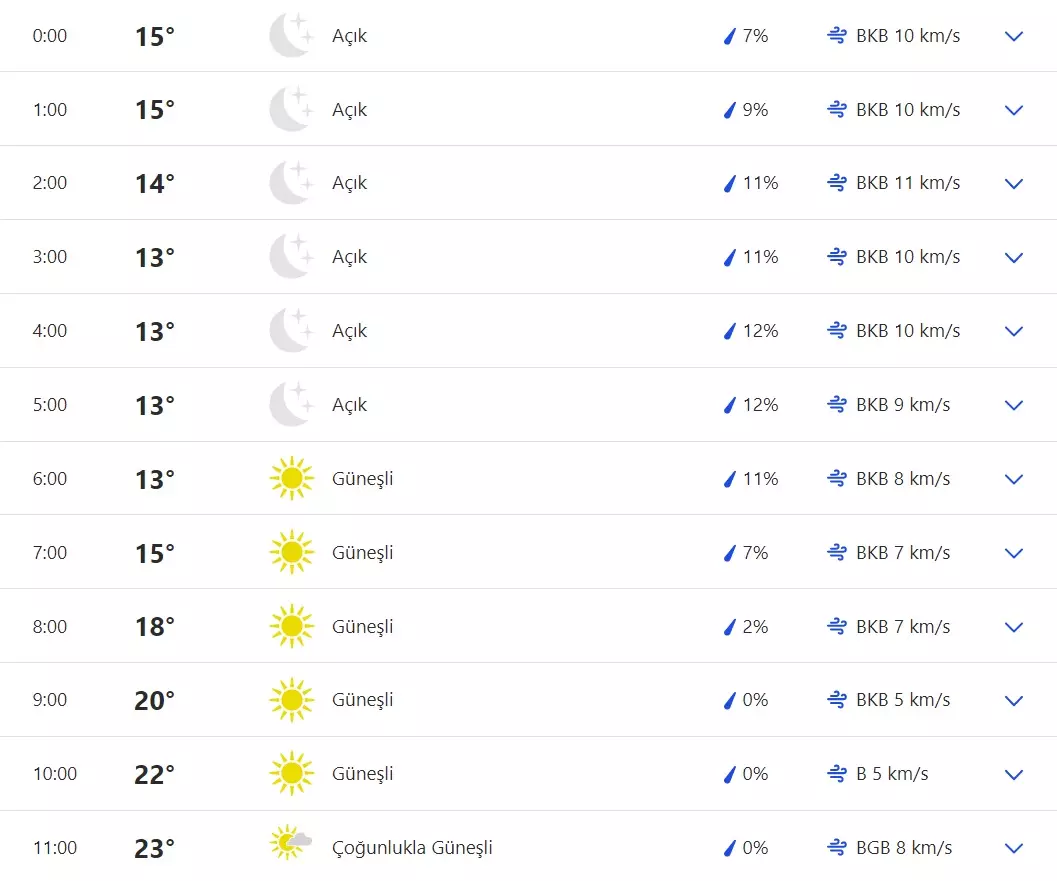Click the wind icon in the 2:00 row
The width and height of the screenshot is (1057, 881).
837,183
